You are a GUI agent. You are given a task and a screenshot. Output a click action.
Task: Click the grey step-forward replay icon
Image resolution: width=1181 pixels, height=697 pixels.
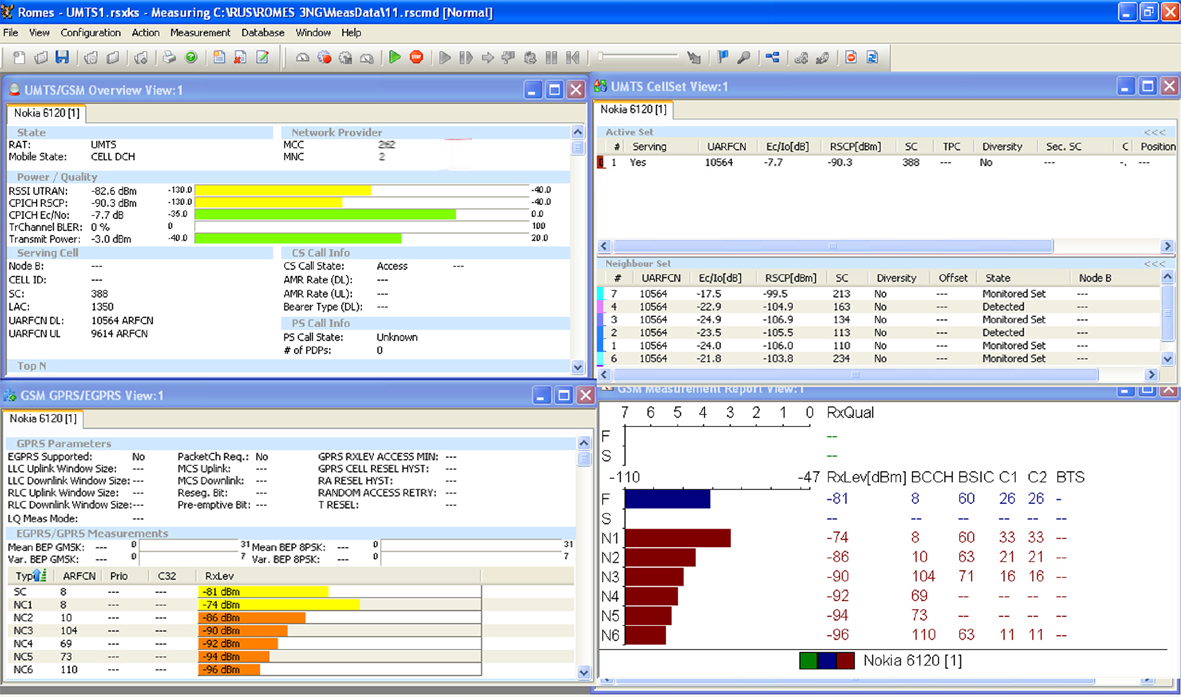465,57
